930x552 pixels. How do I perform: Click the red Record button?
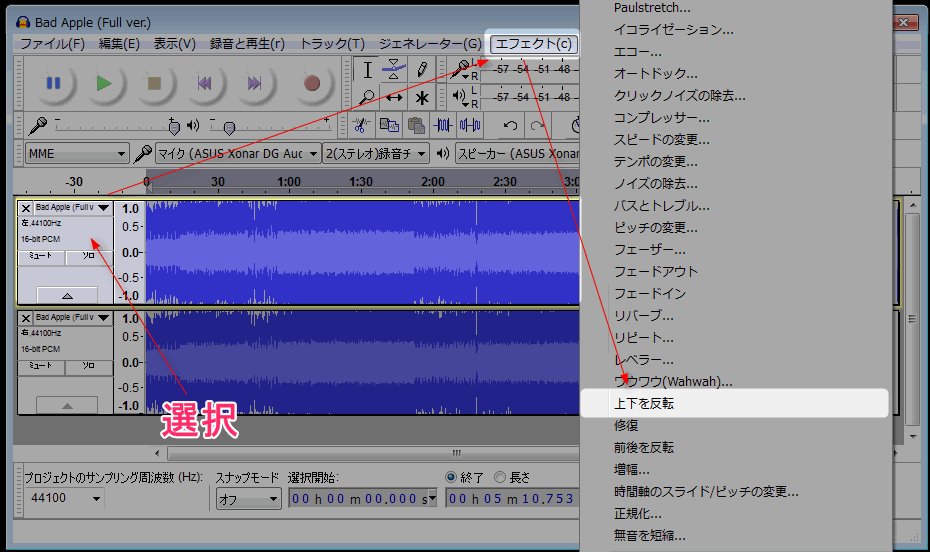[x=312, y=84]
